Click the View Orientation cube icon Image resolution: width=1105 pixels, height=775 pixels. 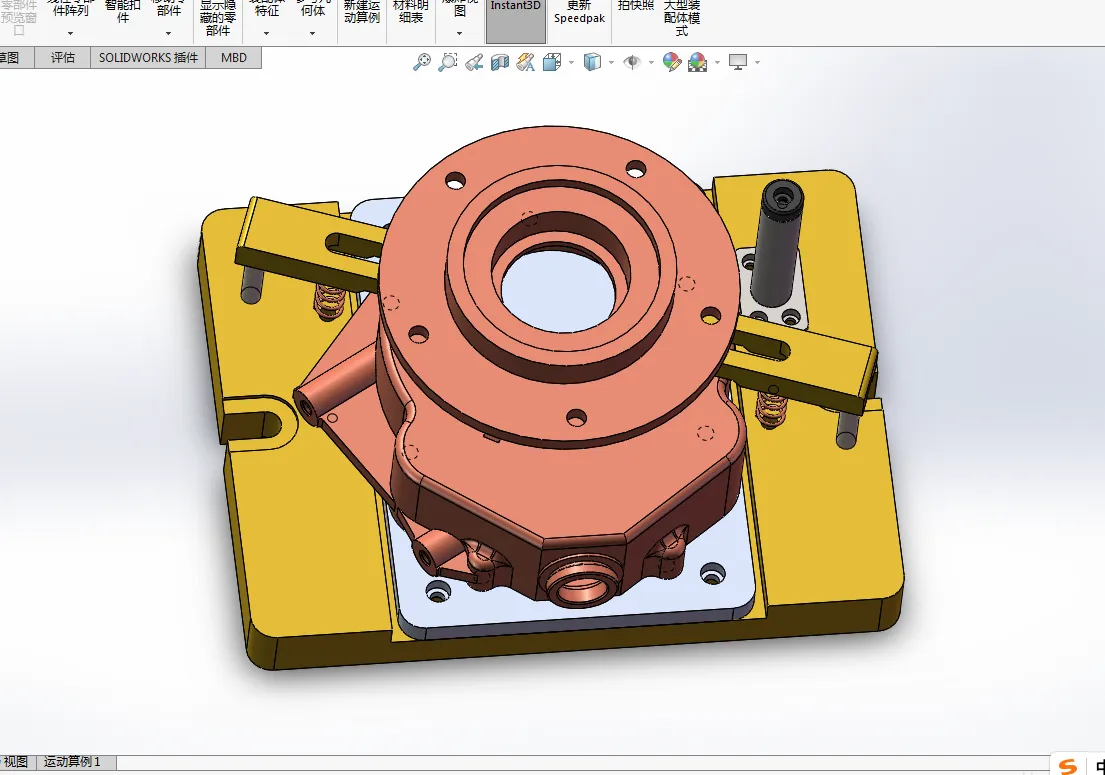coord(552,62)
